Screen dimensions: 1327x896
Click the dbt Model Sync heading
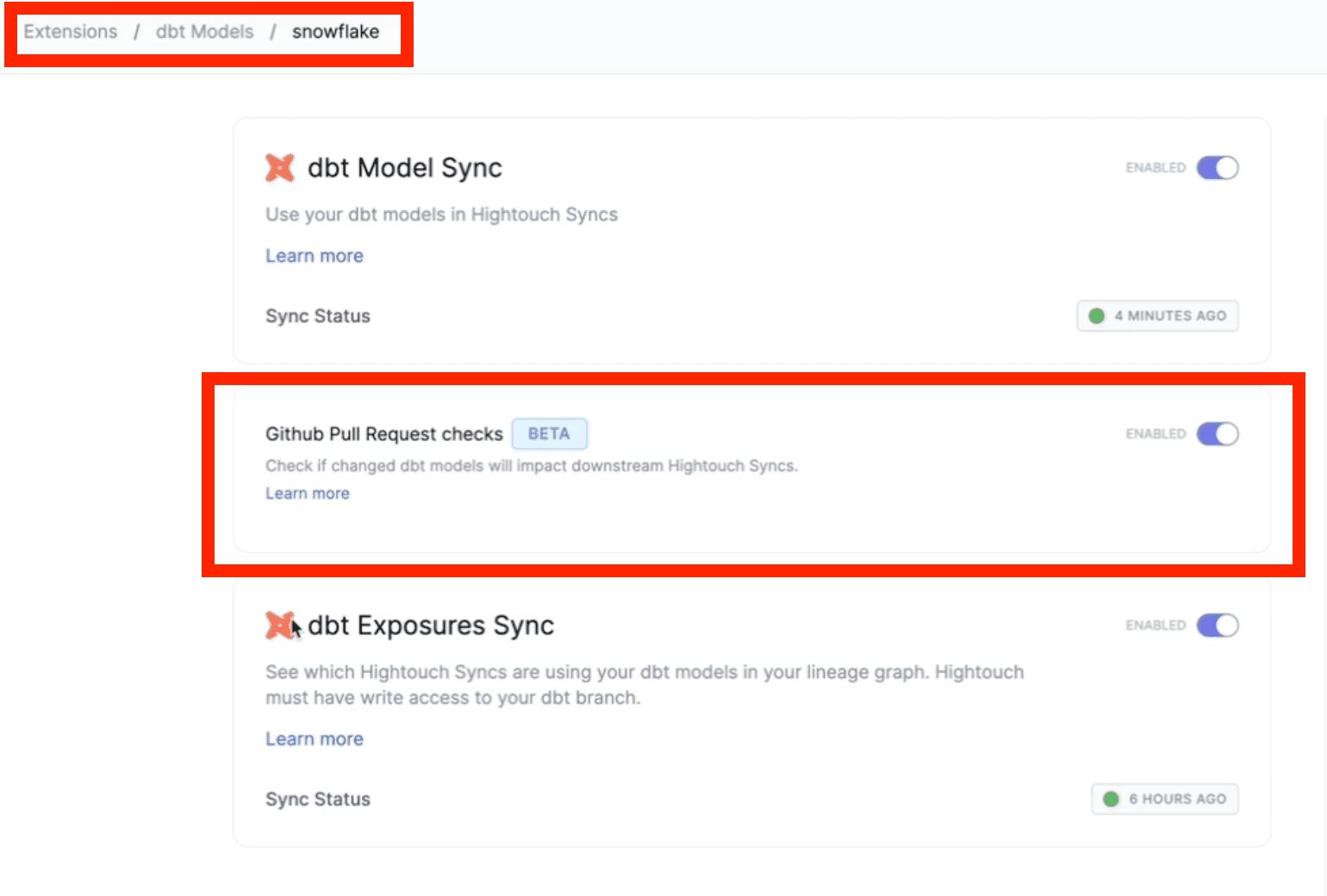405,168
